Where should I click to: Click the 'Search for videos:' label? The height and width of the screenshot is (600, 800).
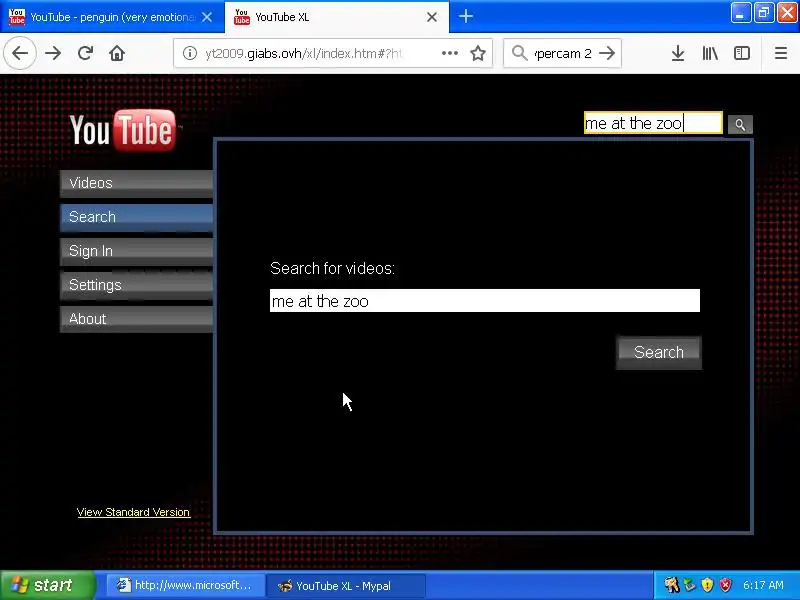click(332, 268)
